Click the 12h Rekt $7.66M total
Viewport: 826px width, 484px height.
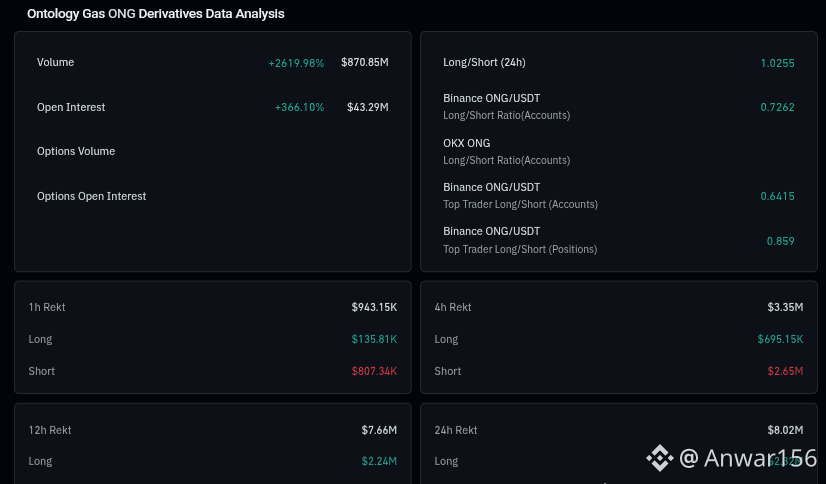(x=379, y=430)
